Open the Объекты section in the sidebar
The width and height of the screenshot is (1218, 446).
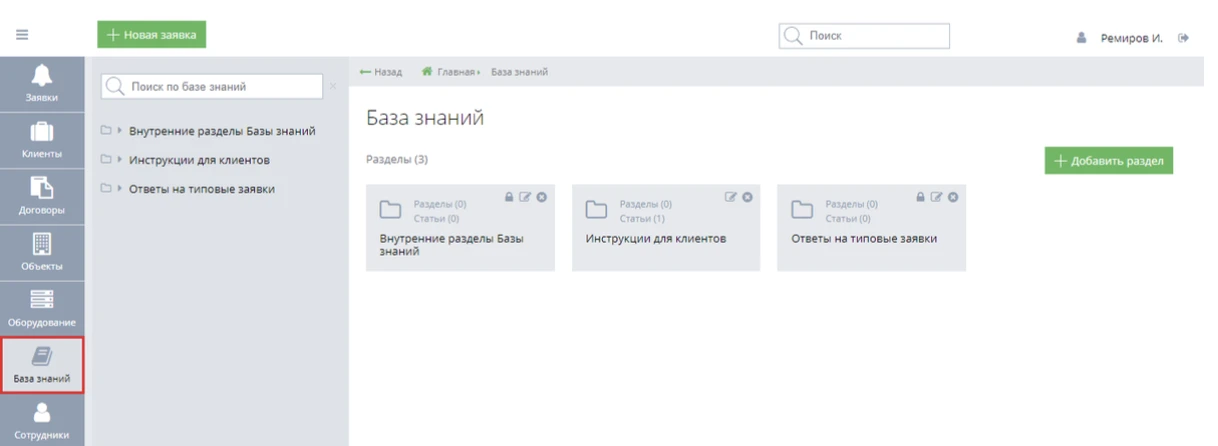(42, 252)
